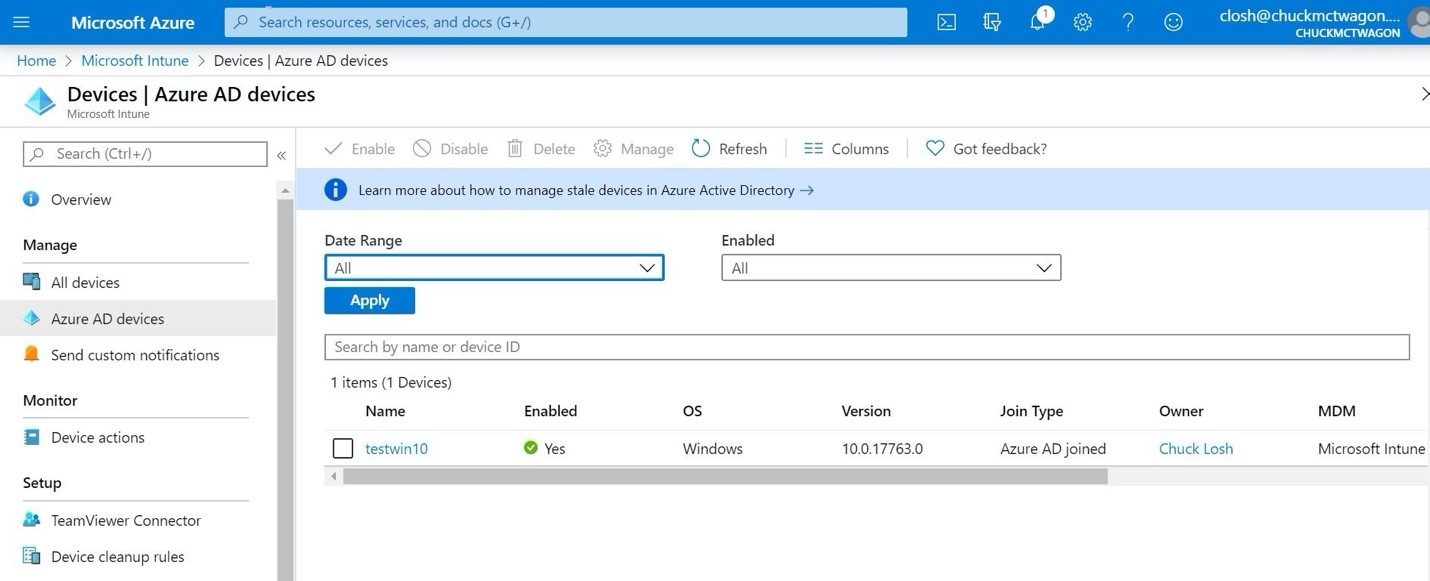Open Device cleanup rules
Screen dimensions: 1430x581
tap(118, 557)
